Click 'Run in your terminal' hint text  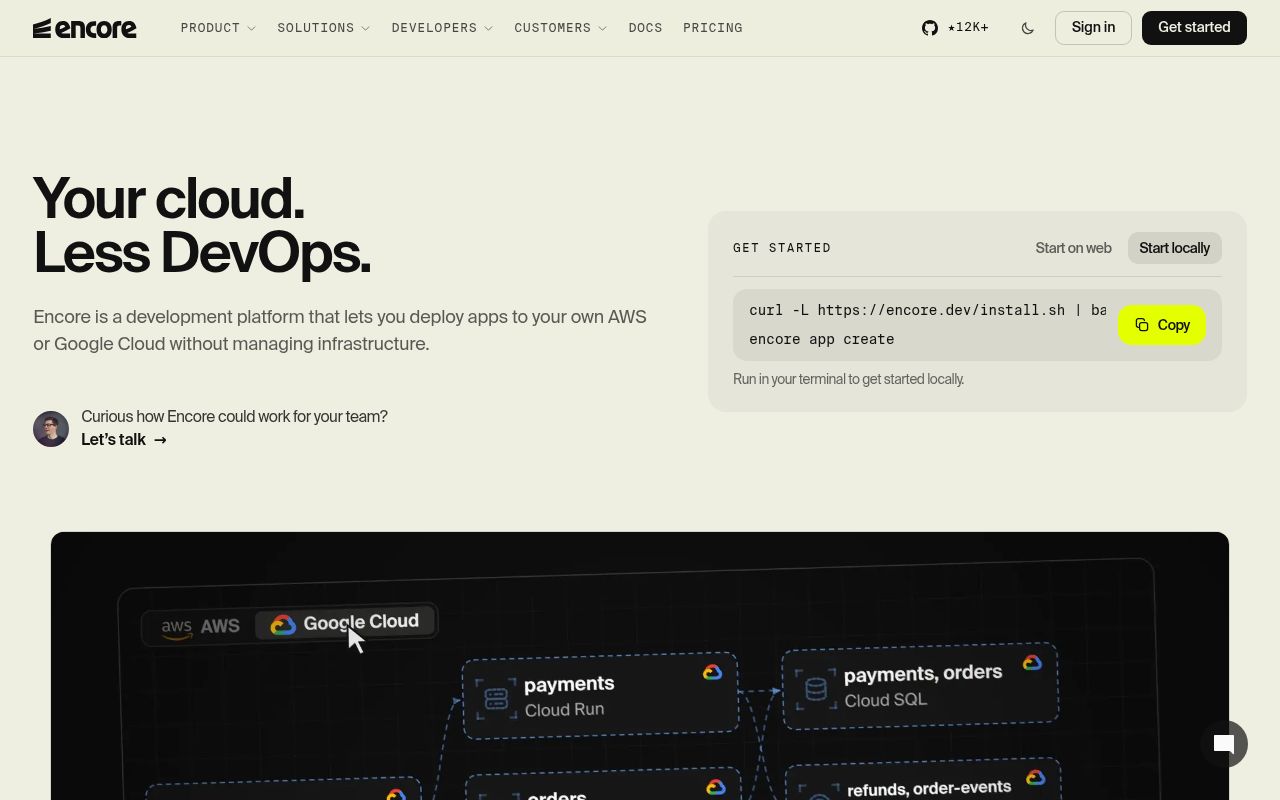[848, 379]
